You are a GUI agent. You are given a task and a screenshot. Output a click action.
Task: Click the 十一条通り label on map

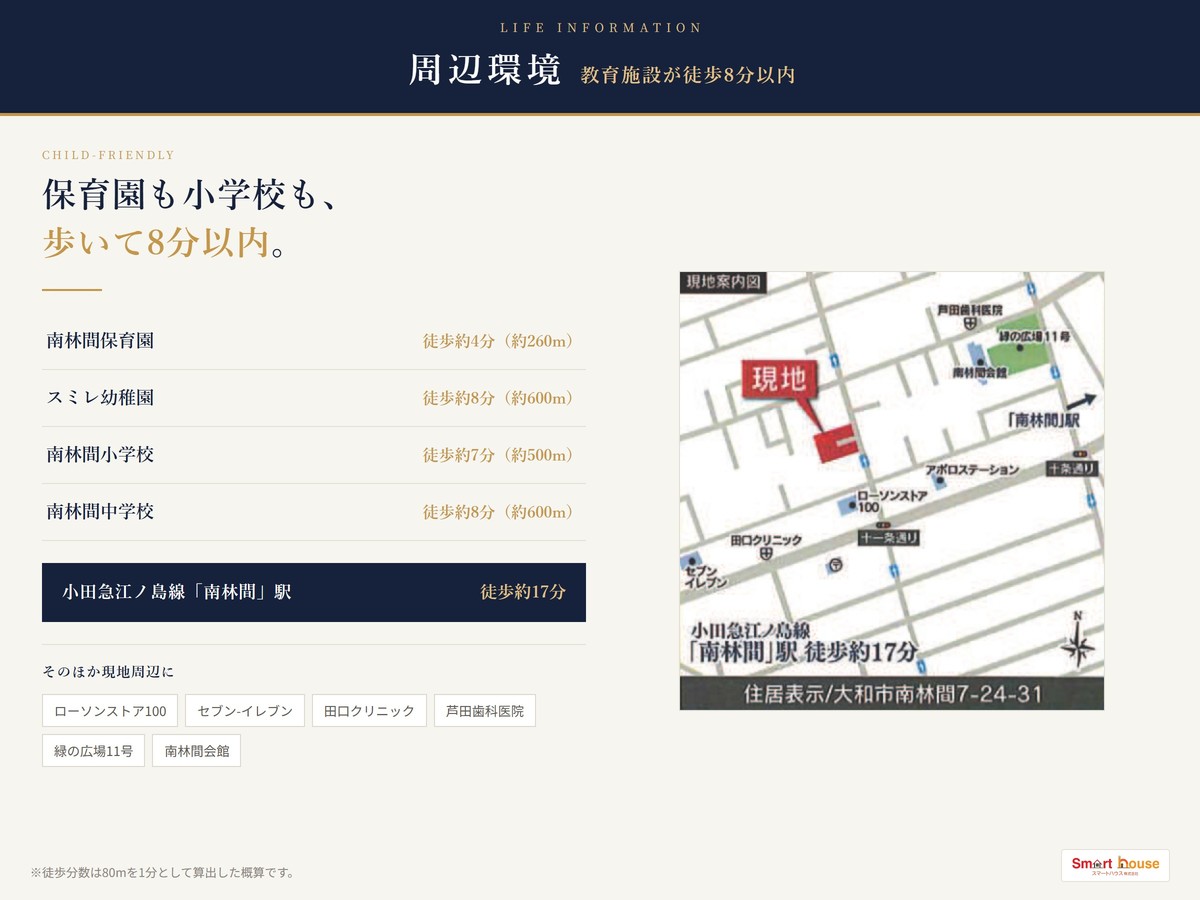tap(888, 538)
